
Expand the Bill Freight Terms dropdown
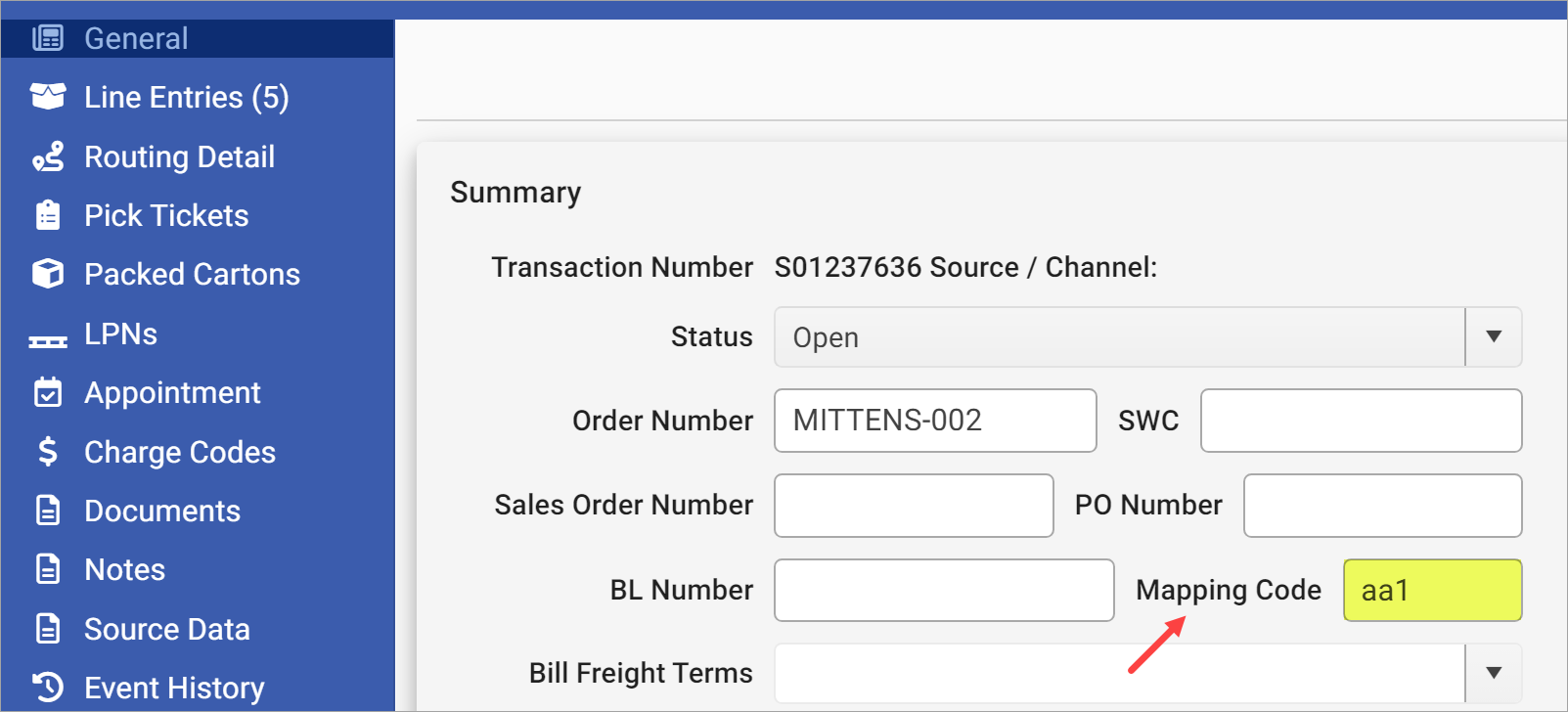pyautogui.click(x=1494, y=672)
